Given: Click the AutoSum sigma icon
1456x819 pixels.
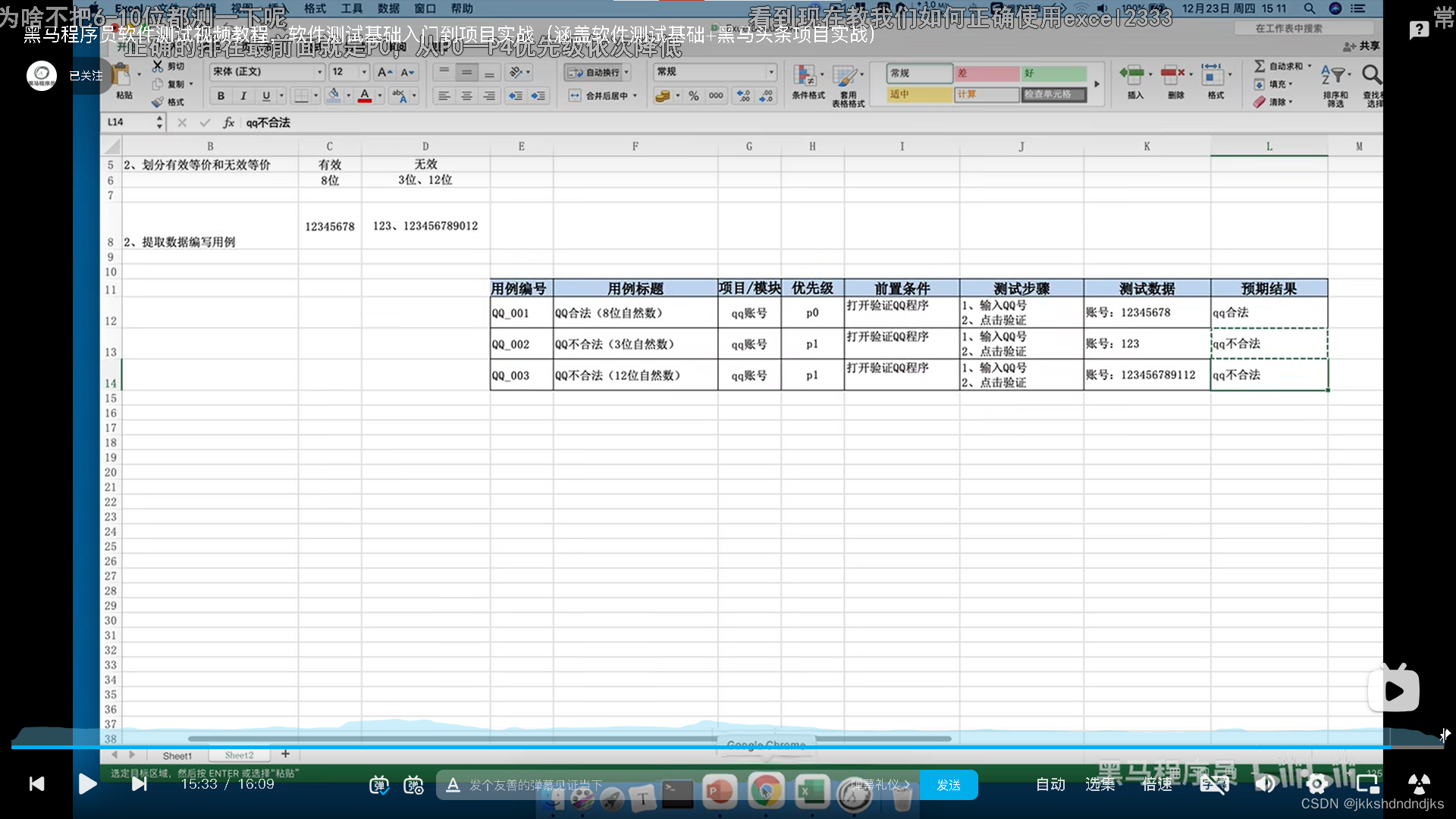Looking at the screenshot, I should click(1260, 66).
